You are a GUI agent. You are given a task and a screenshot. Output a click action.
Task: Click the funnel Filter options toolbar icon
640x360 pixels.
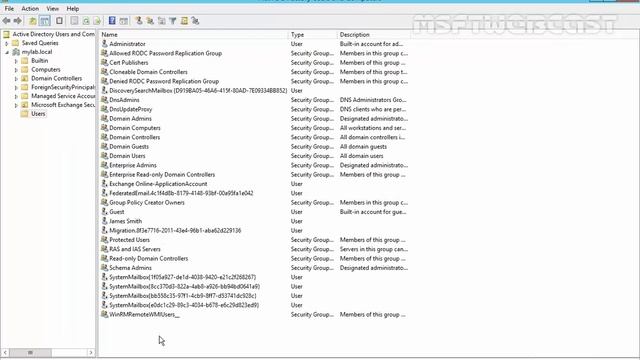coord(173,20)
